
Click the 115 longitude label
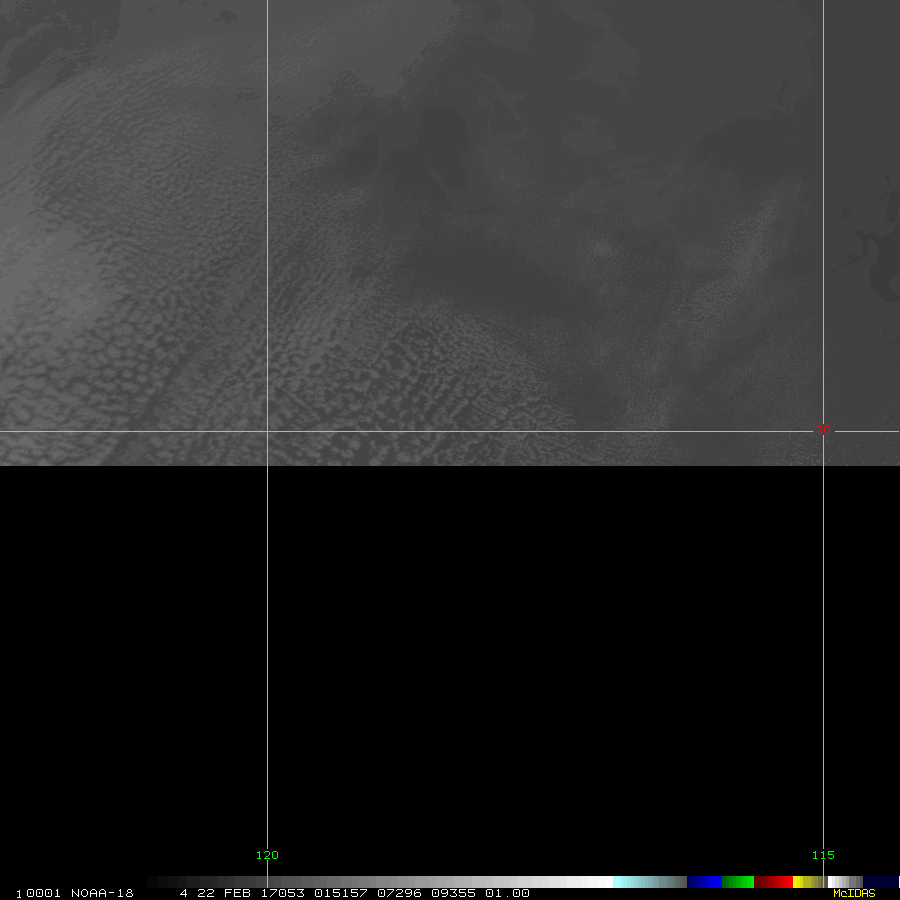[823, 855]
